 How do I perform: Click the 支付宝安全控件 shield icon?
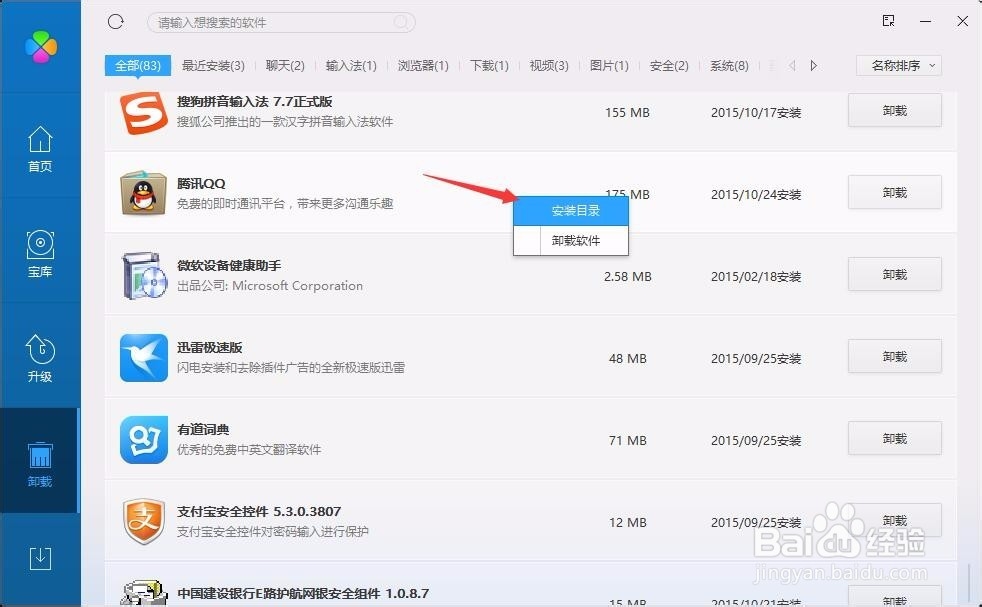pos(144,522)
